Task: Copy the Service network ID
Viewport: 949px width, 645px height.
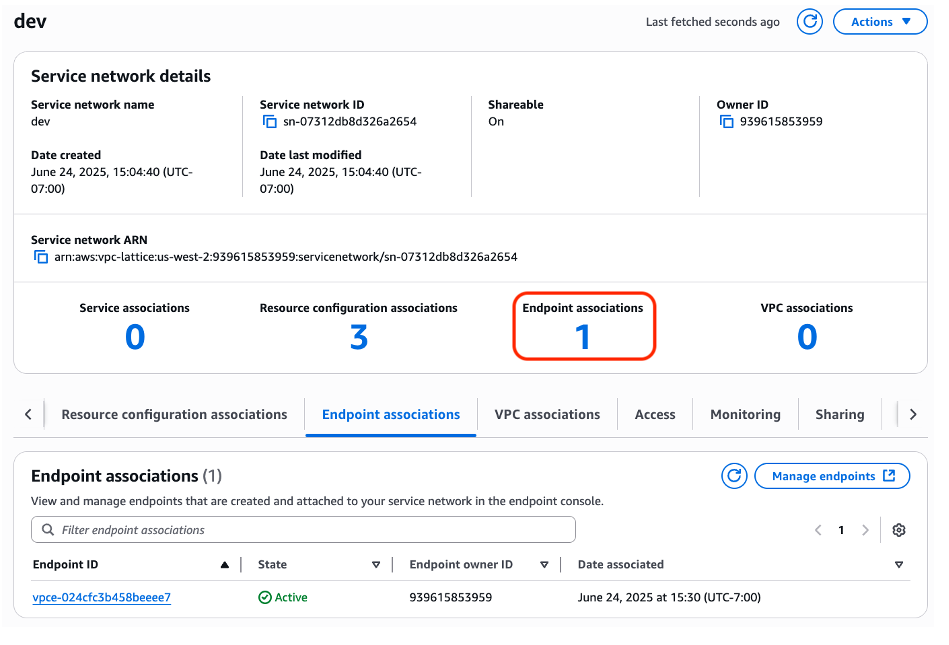Action: 269,122
